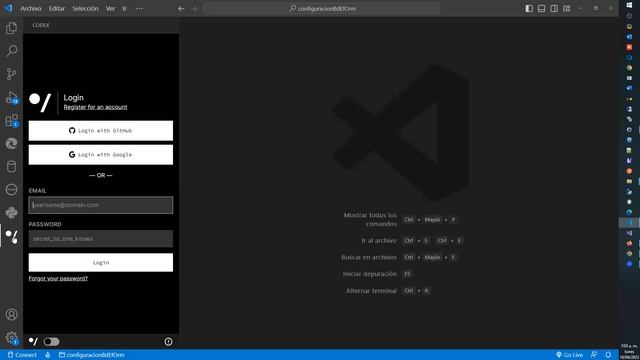This screenshot has height=360, width=640.
Task: Click Connect remote indicator in status bar
Action: (22, 355)
